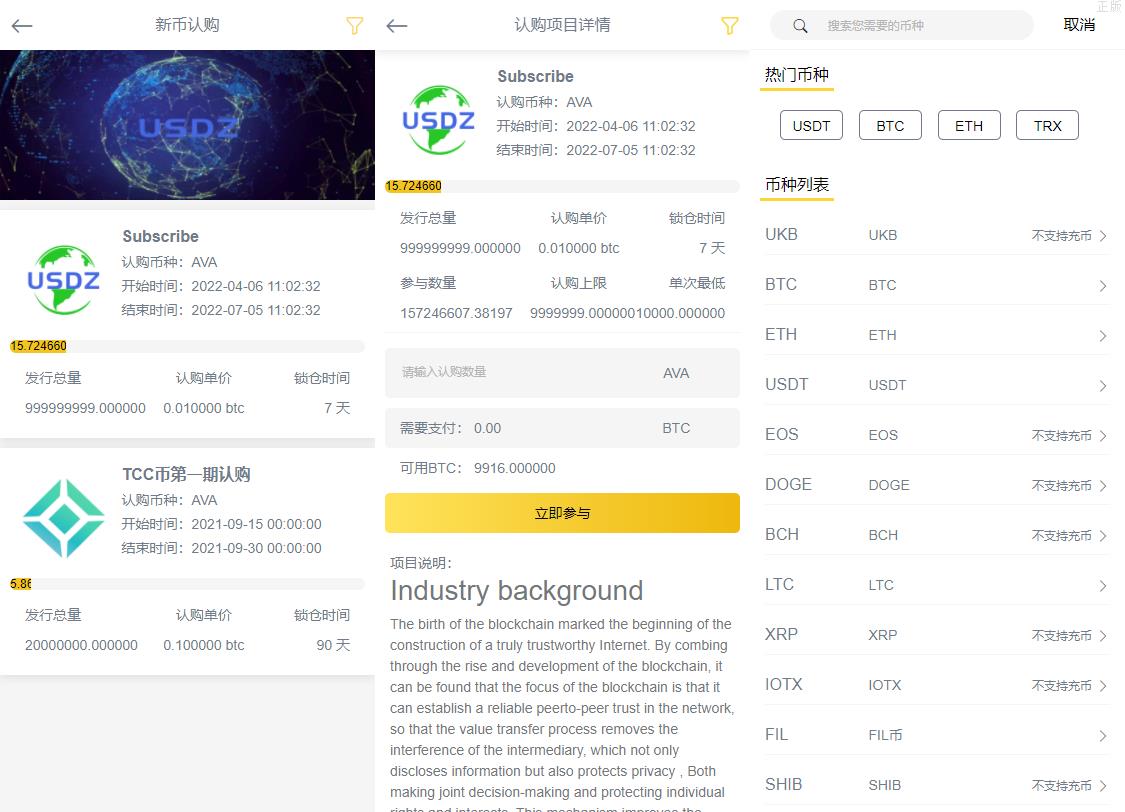Viewport: 1125px width, 812px height.
Task: Select USDT hot currency tag
Action: pos(811,126)
